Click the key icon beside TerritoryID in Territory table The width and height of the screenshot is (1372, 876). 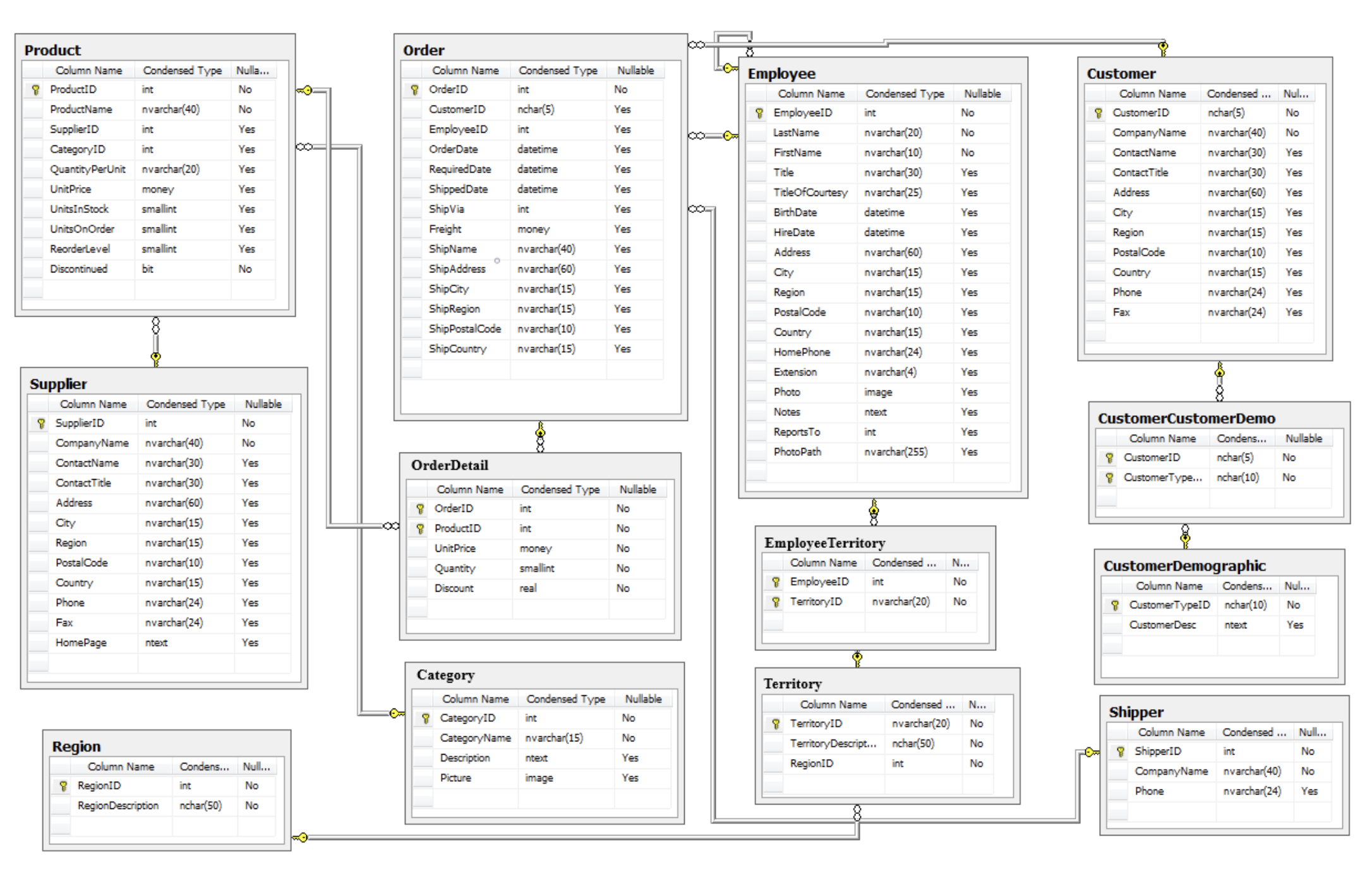(x=776, y=724)
